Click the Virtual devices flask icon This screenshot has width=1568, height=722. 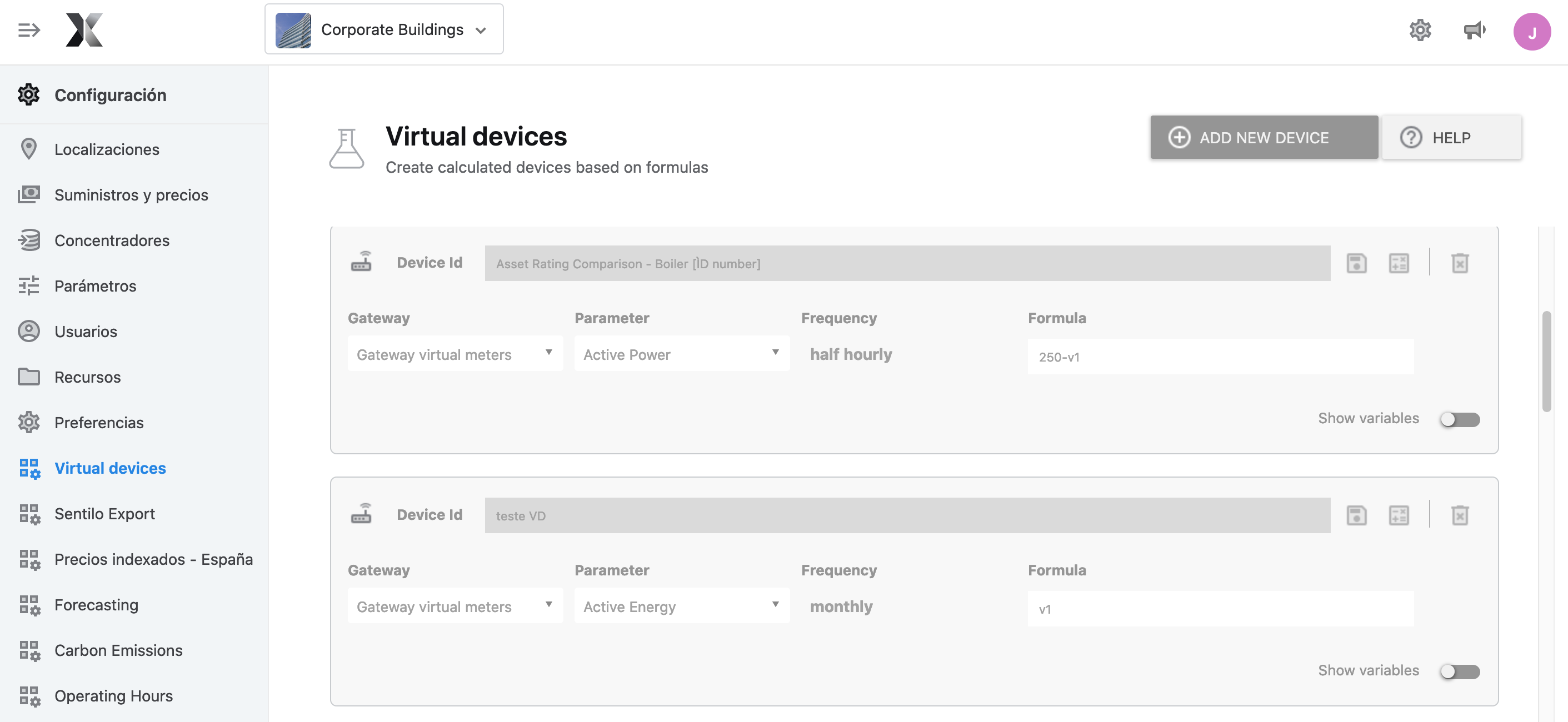(x=346, y=148)
